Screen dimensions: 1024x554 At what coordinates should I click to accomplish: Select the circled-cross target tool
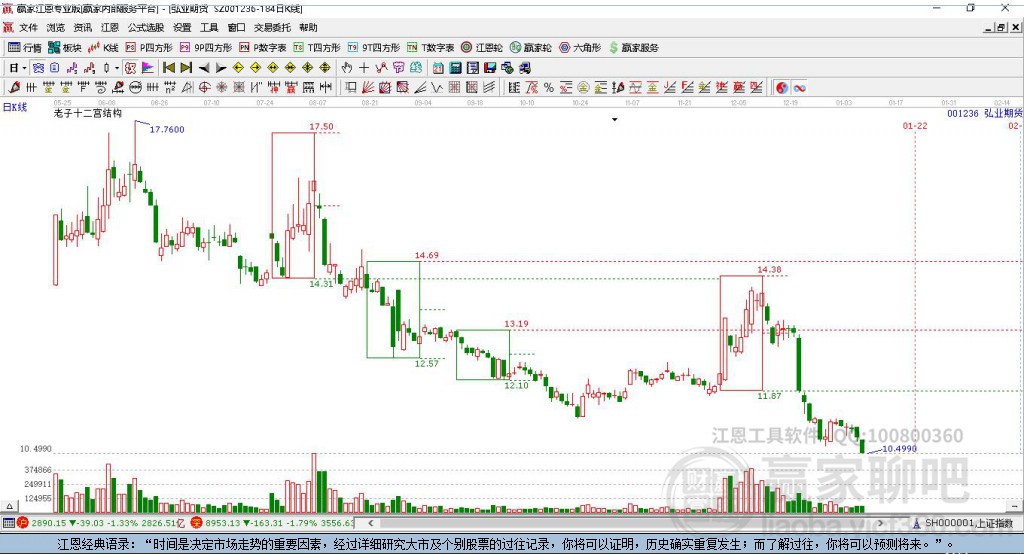click(205, 88)
